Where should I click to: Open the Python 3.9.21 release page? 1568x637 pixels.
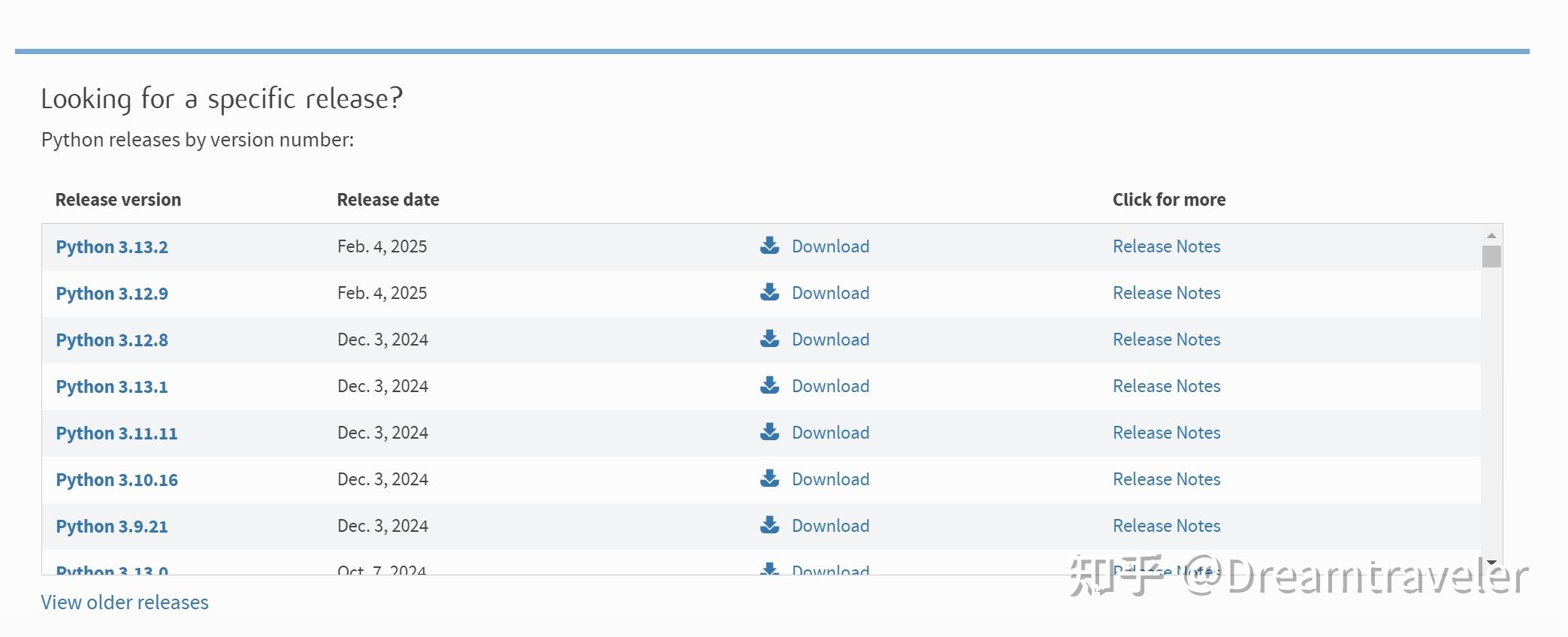112,527
